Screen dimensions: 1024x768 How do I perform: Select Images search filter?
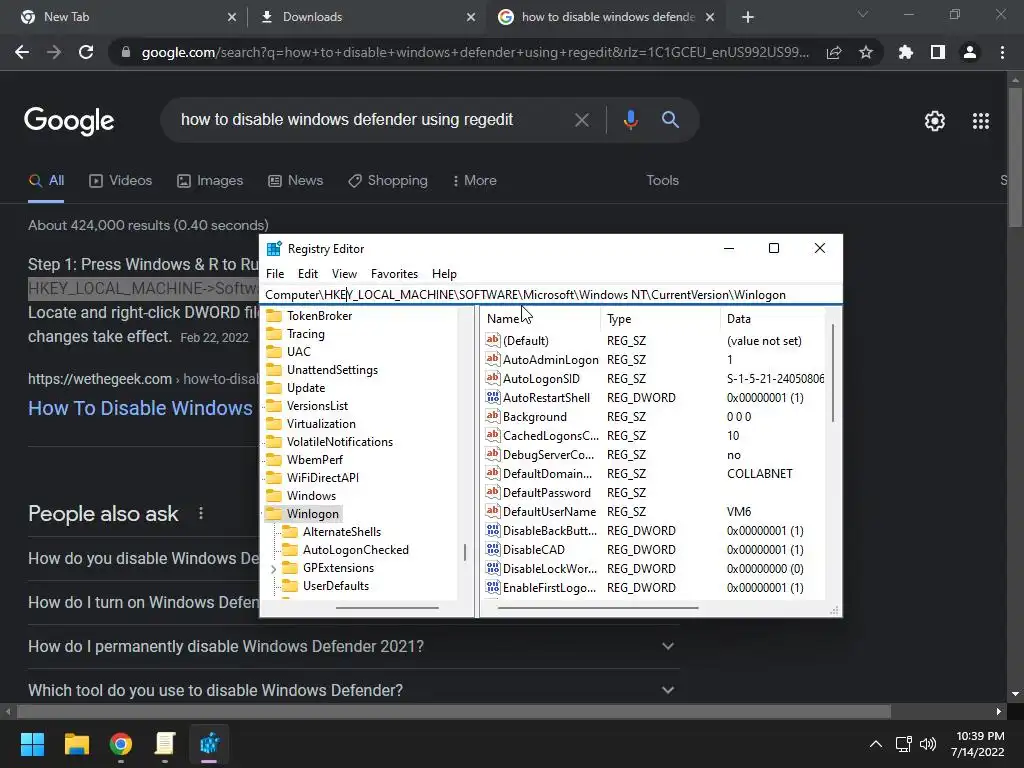point(210,180)
